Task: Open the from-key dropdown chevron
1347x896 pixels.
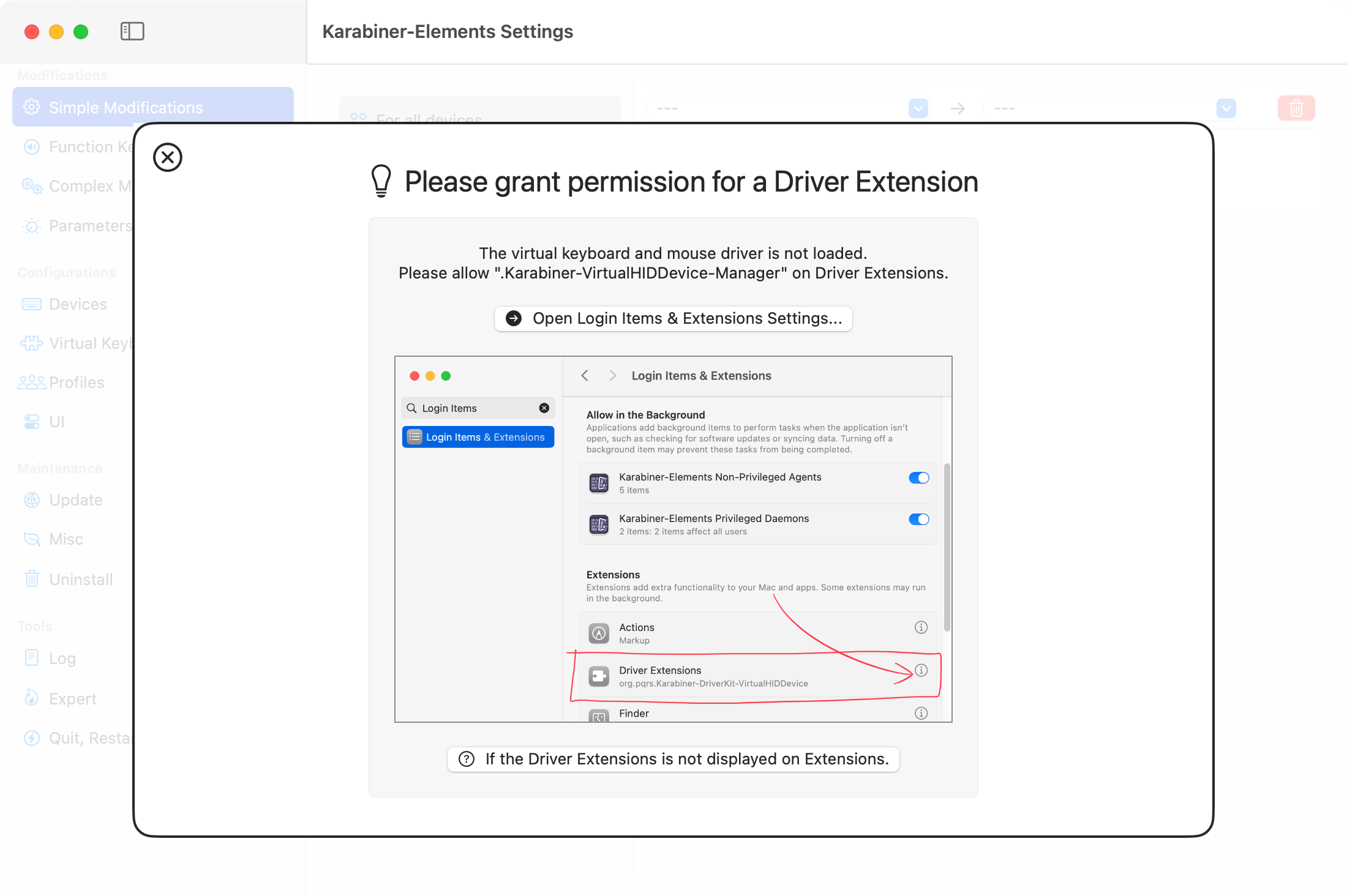Action: 918,108
